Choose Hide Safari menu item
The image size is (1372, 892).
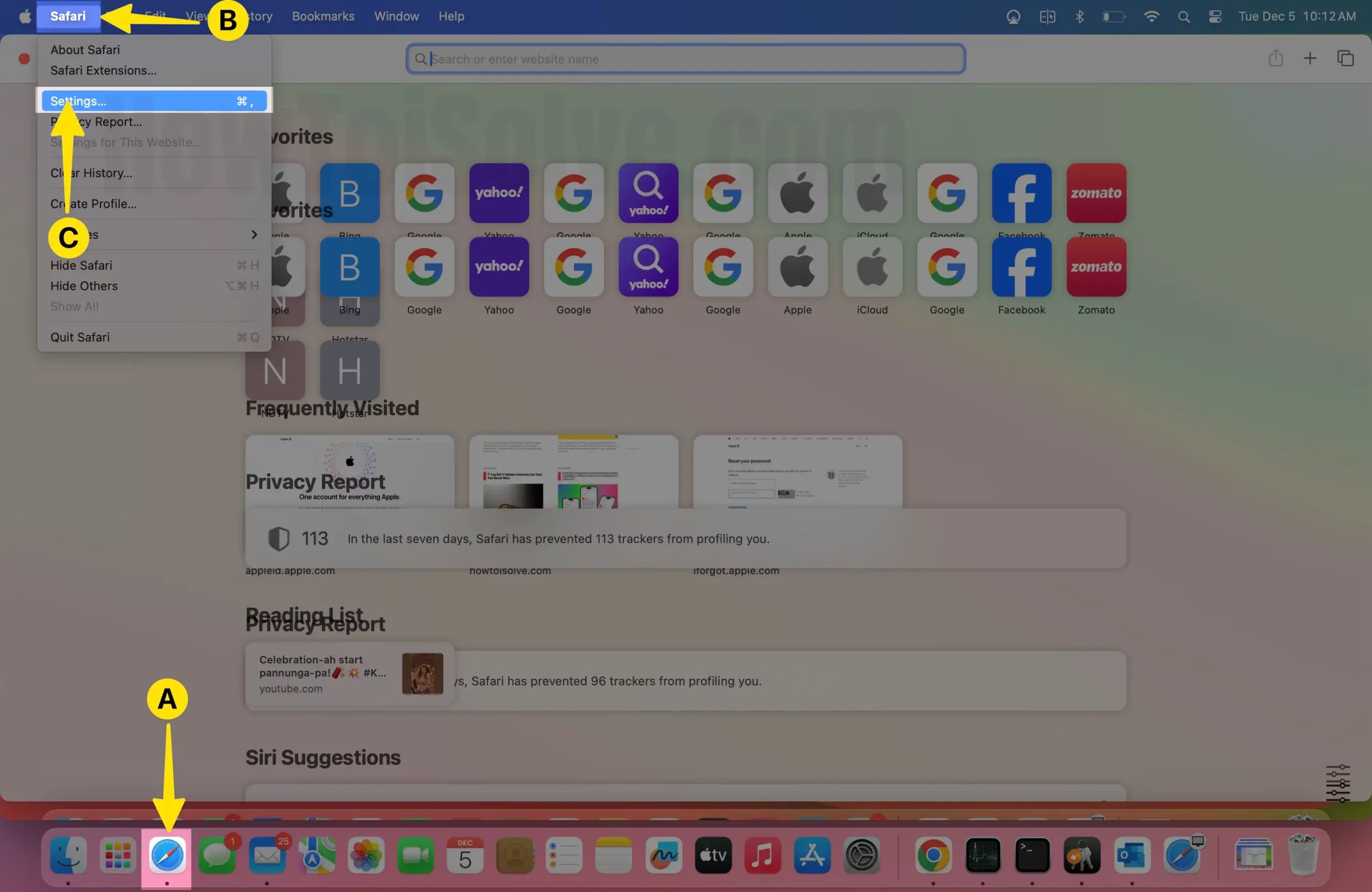point(154,266)
